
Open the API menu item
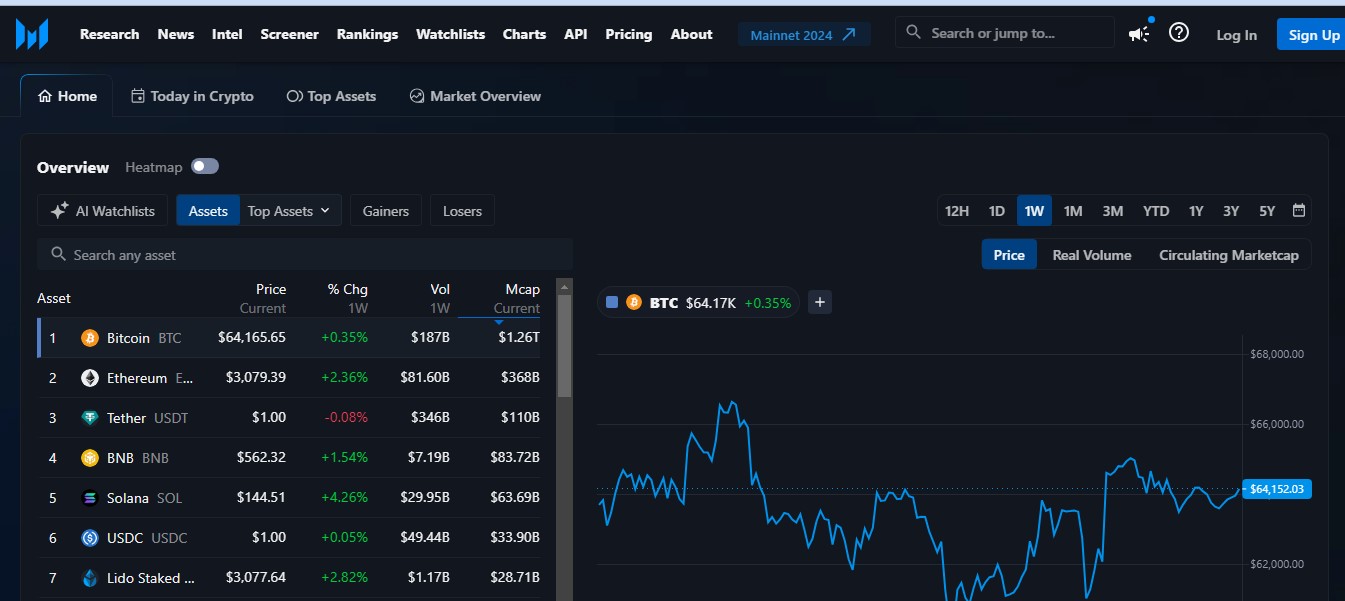[576, 34]
